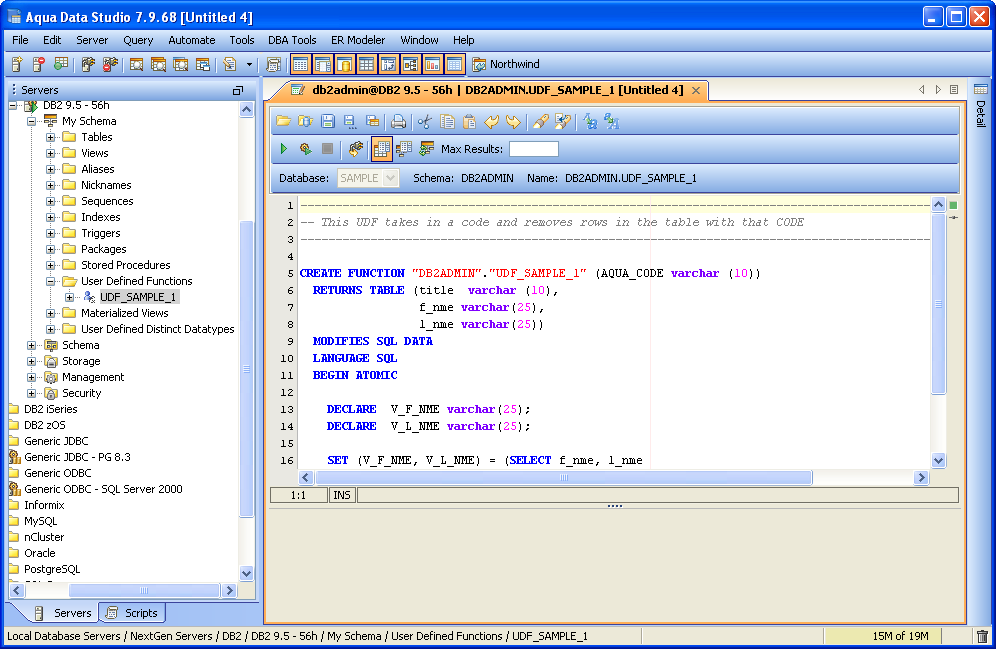
Task: Select the Northwind toolbar button
Action: 506,64
